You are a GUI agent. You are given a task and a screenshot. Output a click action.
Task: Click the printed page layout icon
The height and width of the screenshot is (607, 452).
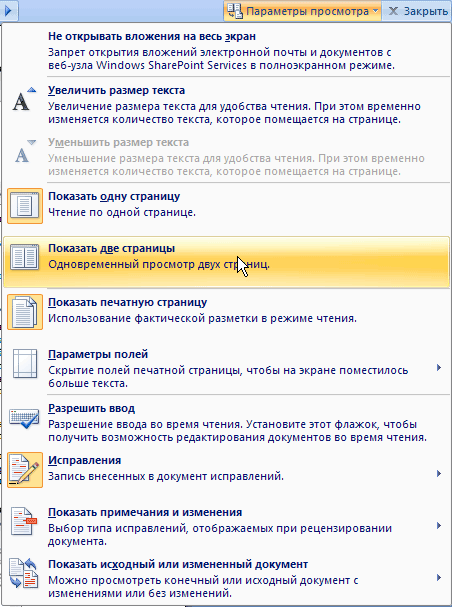coord(25,312)
